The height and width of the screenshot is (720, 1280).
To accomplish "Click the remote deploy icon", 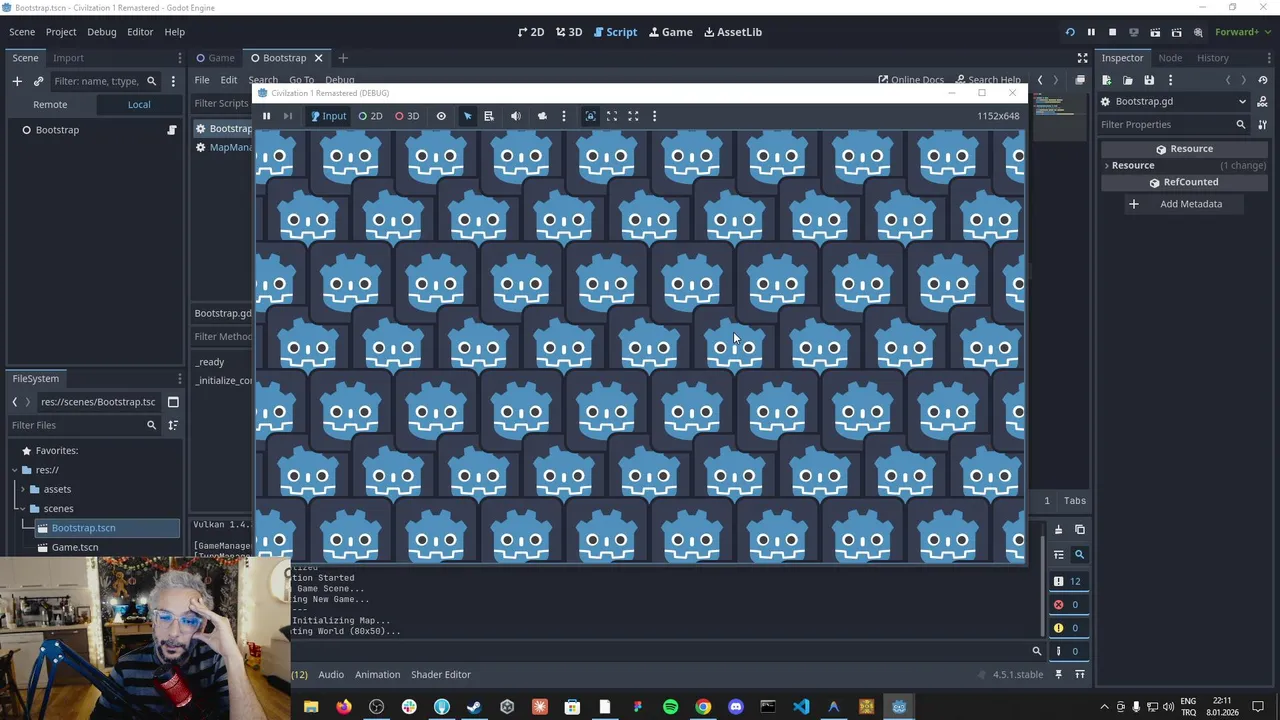I will 1134,32.
